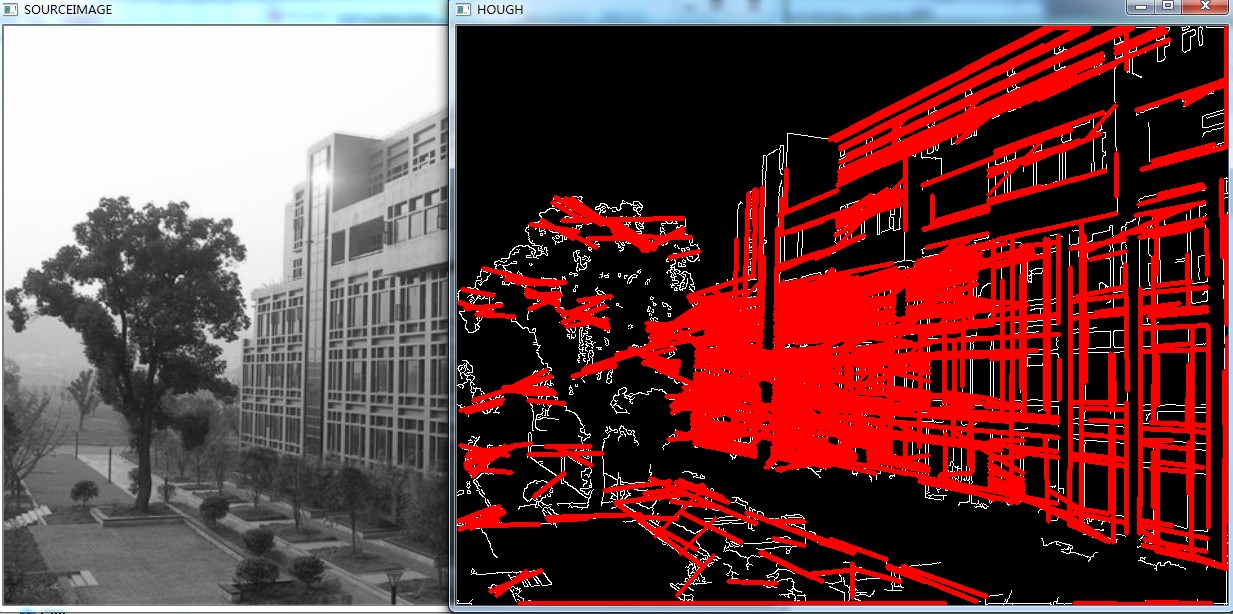Image resolution: width=1233 pixels, height=614 pixels.
Task: Close the HOUGH window
Action: [1204, 6]
